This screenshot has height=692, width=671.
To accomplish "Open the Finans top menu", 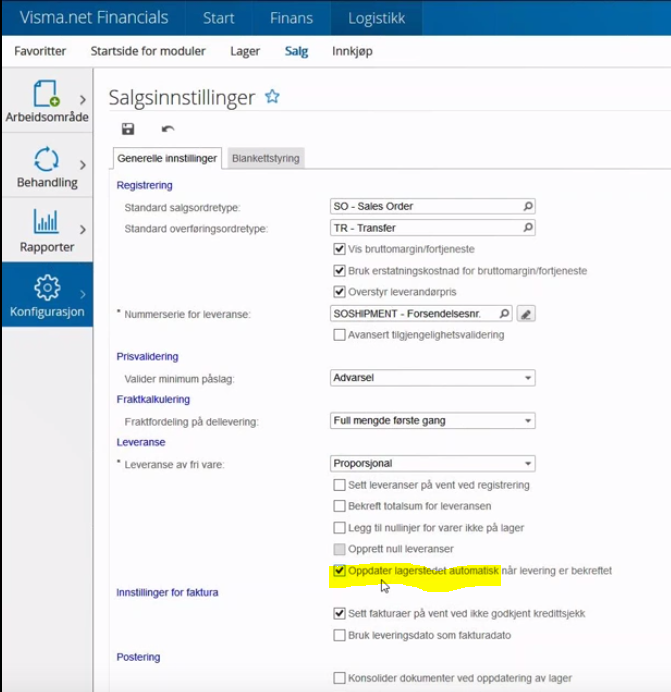I will coord(291,18).
